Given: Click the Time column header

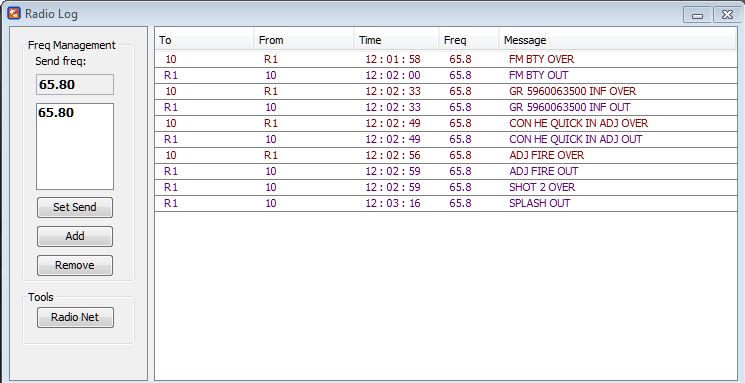Looking at the screenshot, I should (x=396, y=40).
